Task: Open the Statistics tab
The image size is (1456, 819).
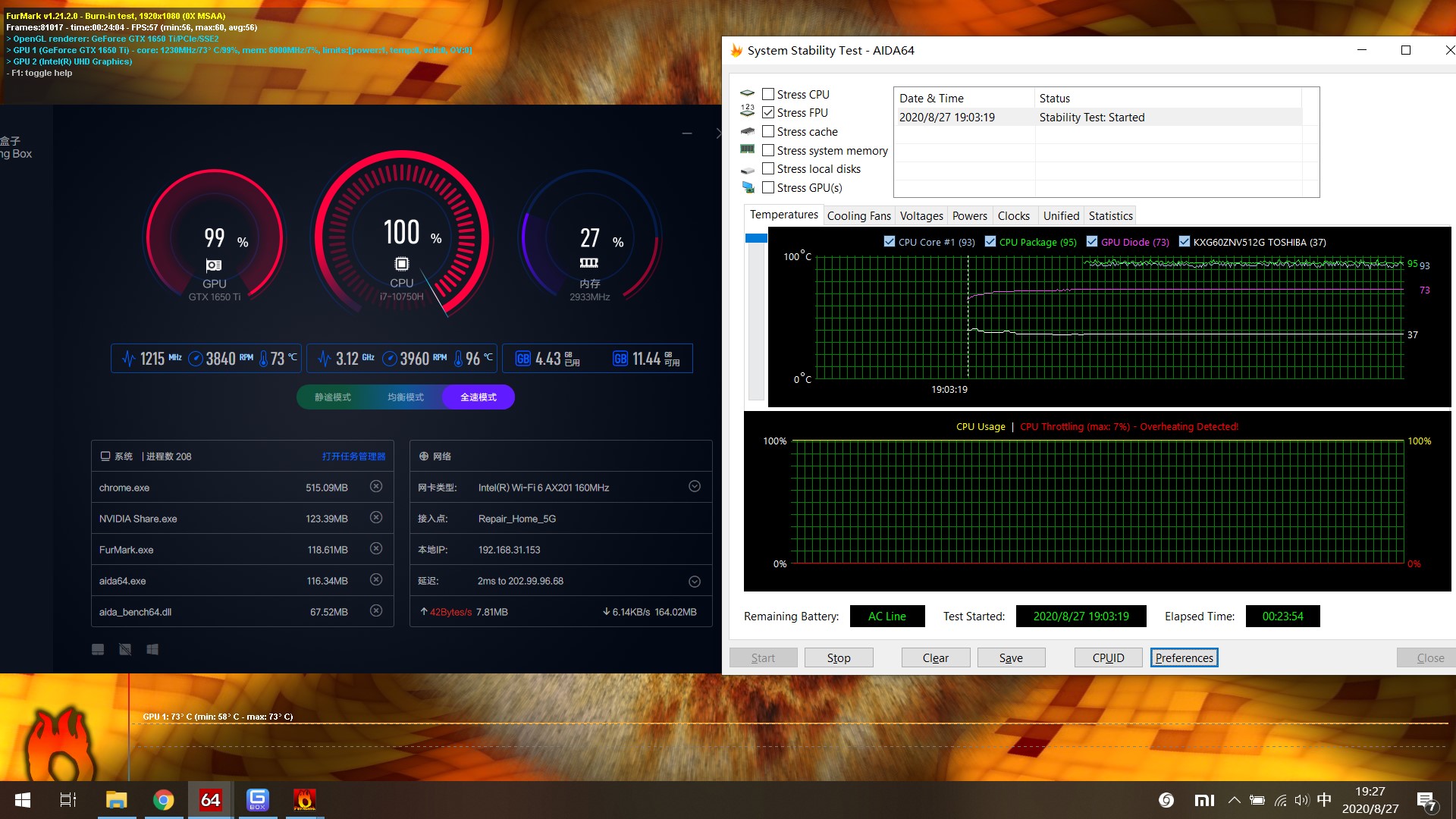Action: point(1110,216)
